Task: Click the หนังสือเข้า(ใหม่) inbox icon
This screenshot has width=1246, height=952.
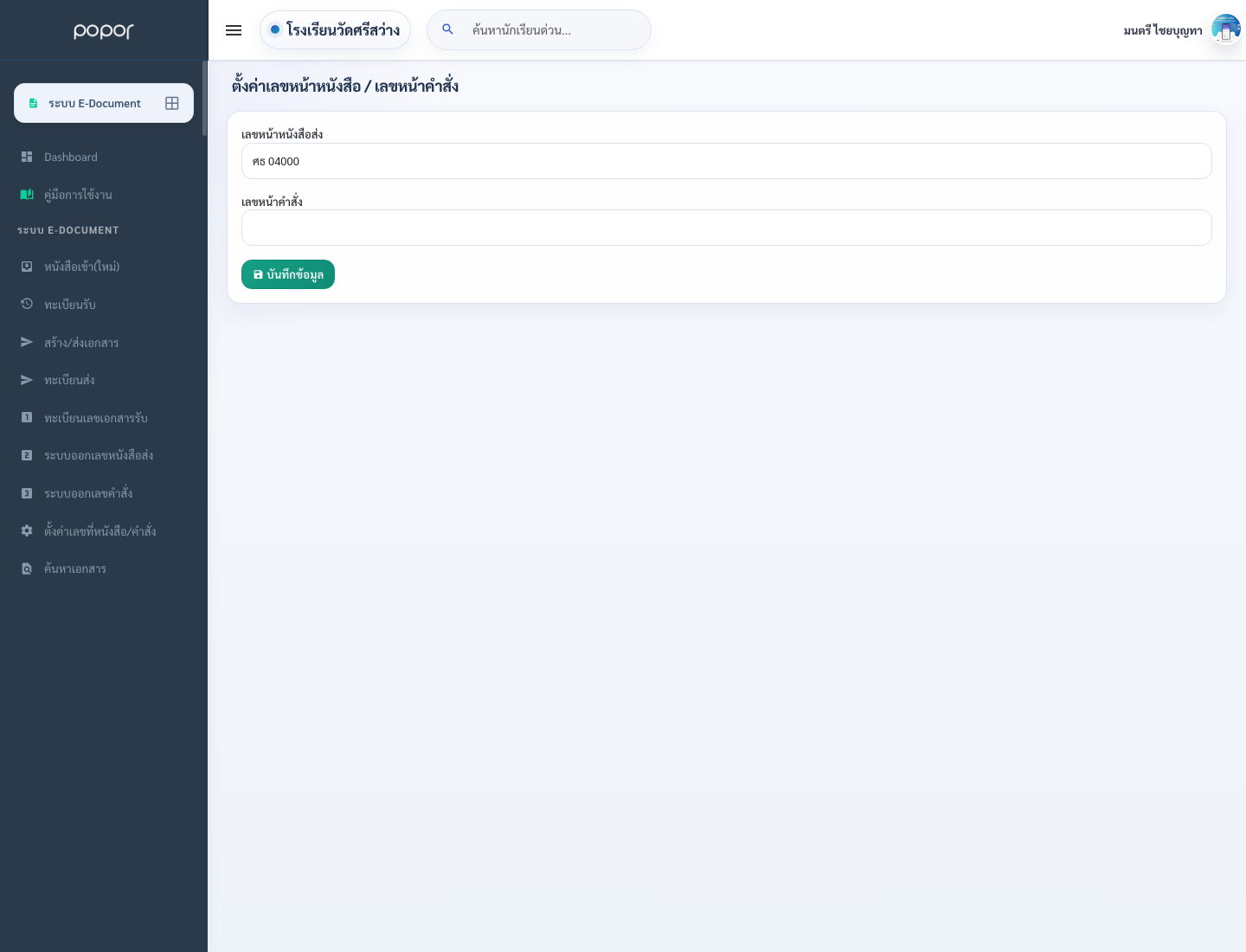Action: tap(27, 267)
